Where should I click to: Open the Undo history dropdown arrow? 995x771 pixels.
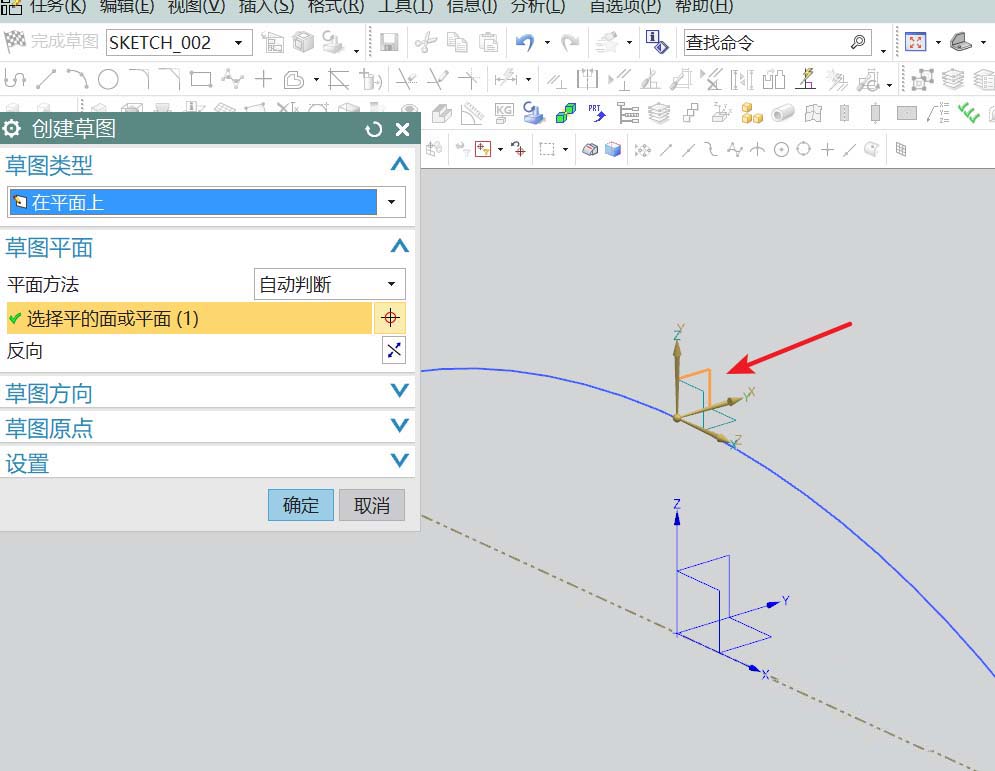[548, 43]
